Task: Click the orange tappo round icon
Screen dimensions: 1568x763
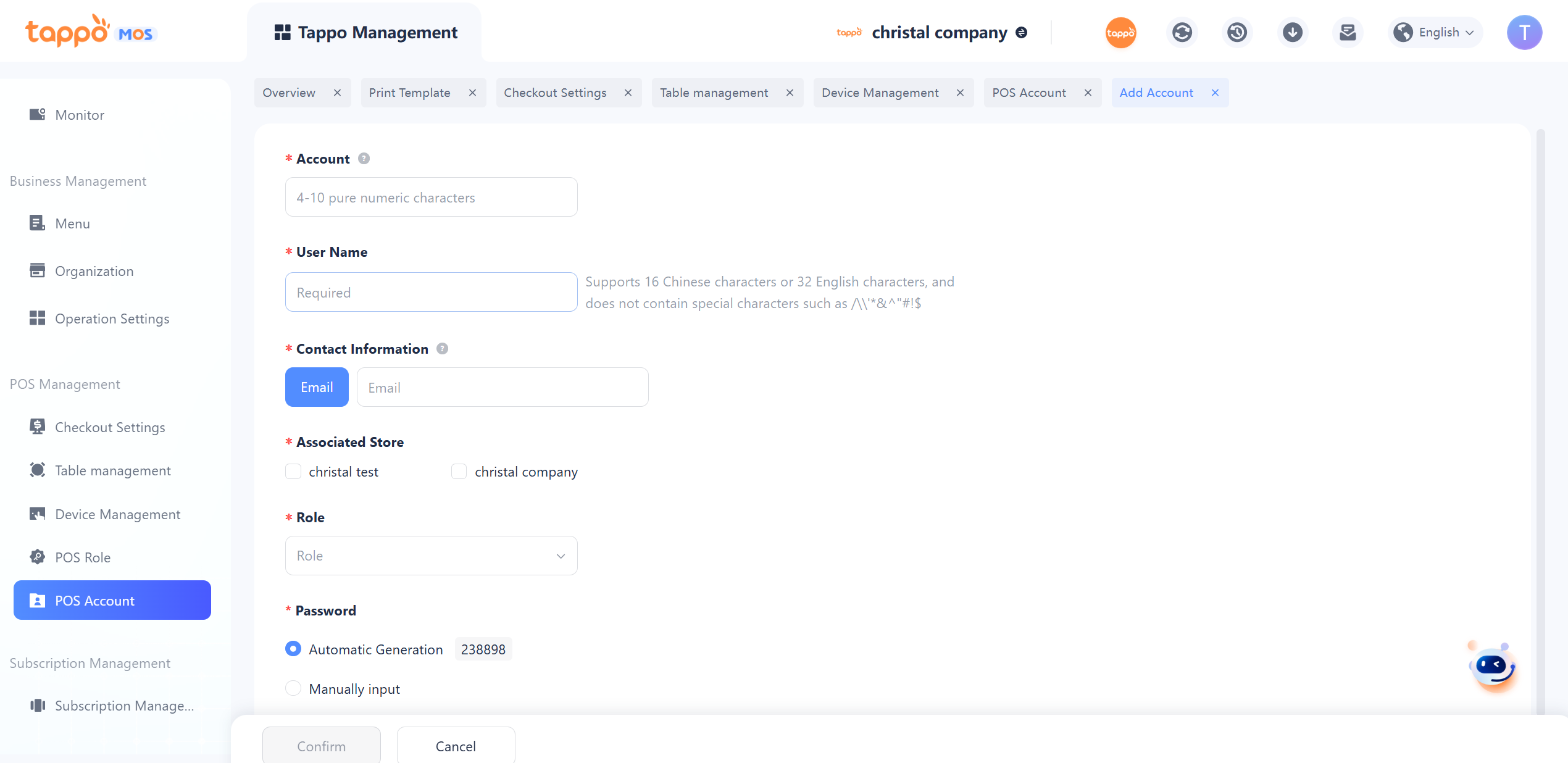Action: tap(1120, 32)
